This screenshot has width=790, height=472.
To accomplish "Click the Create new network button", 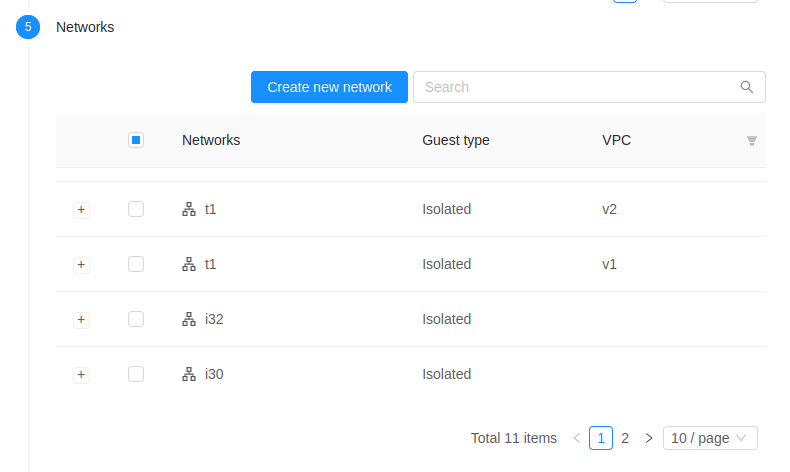I will click(329, 87).
